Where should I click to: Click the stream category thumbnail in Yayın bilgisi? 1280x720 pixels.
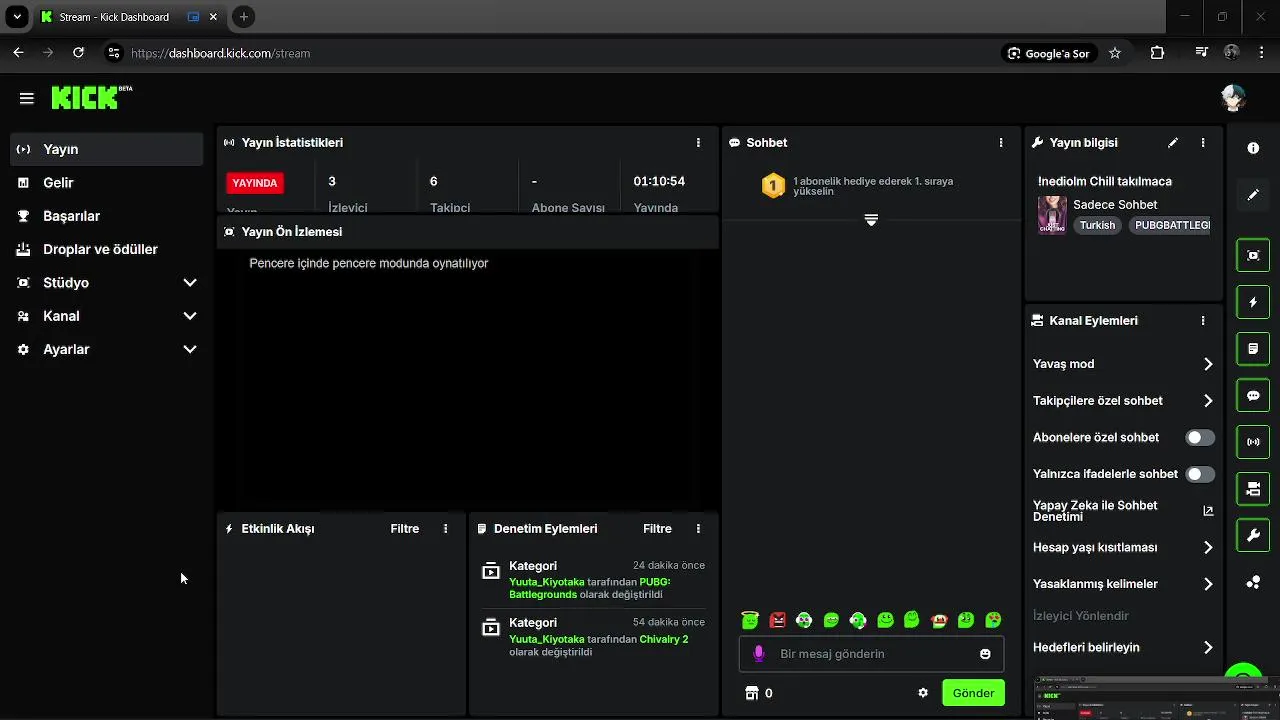pos(1052,215)
